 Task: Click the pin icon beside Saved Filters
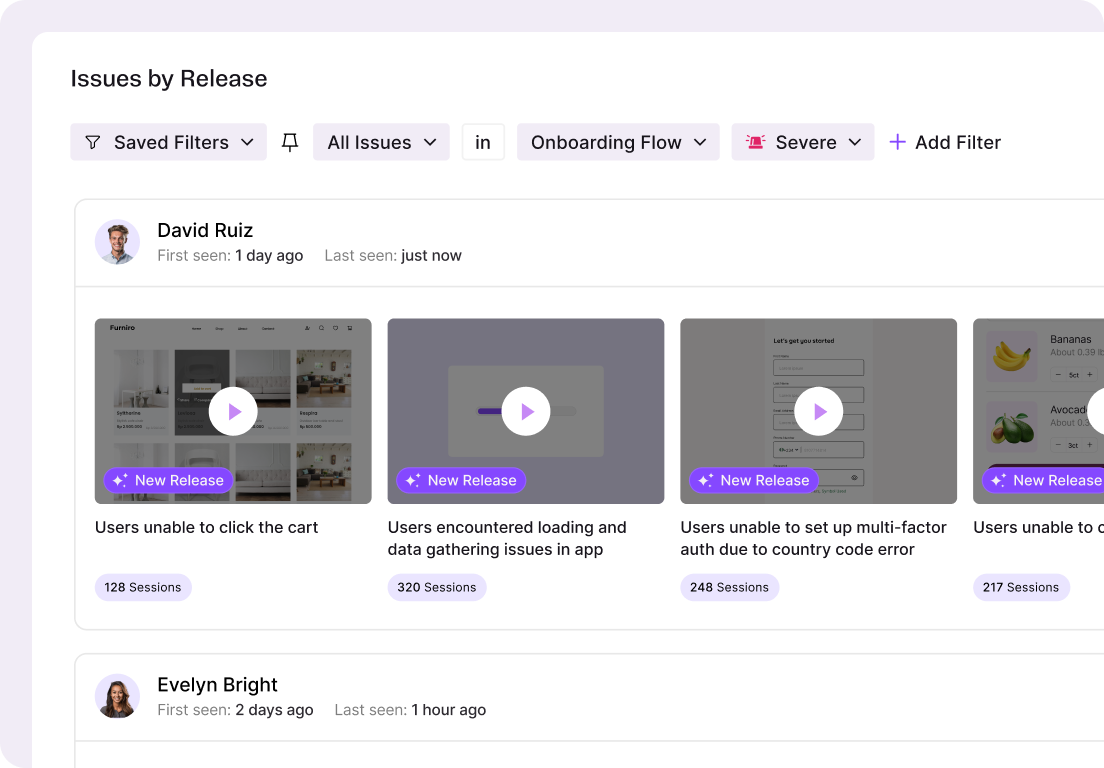click(x=289, y=142)
